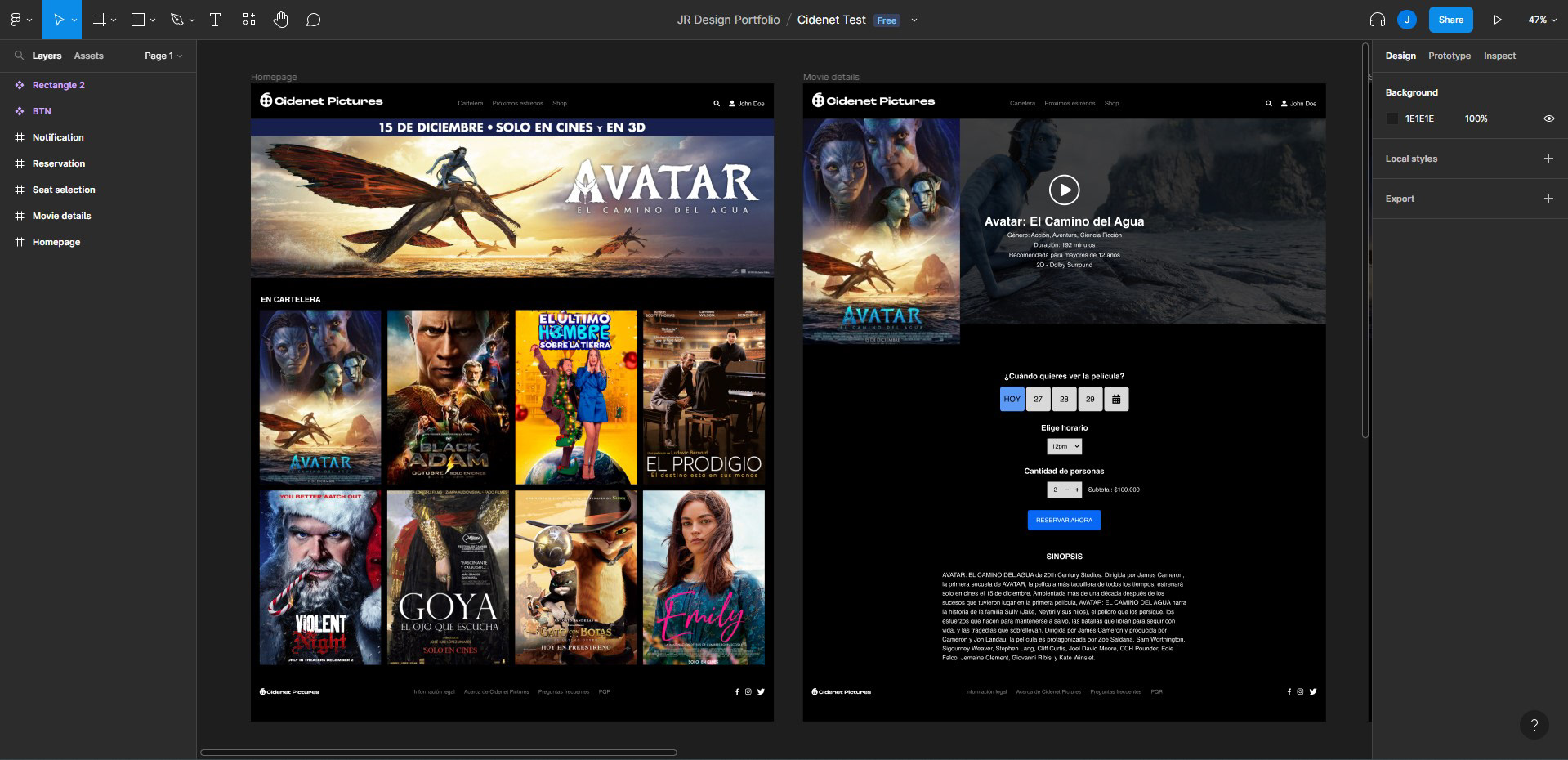Screen dimensions: 1568x760
Task: Click Facebook icon in Homepage footer
Action: (x=737, y=691)
